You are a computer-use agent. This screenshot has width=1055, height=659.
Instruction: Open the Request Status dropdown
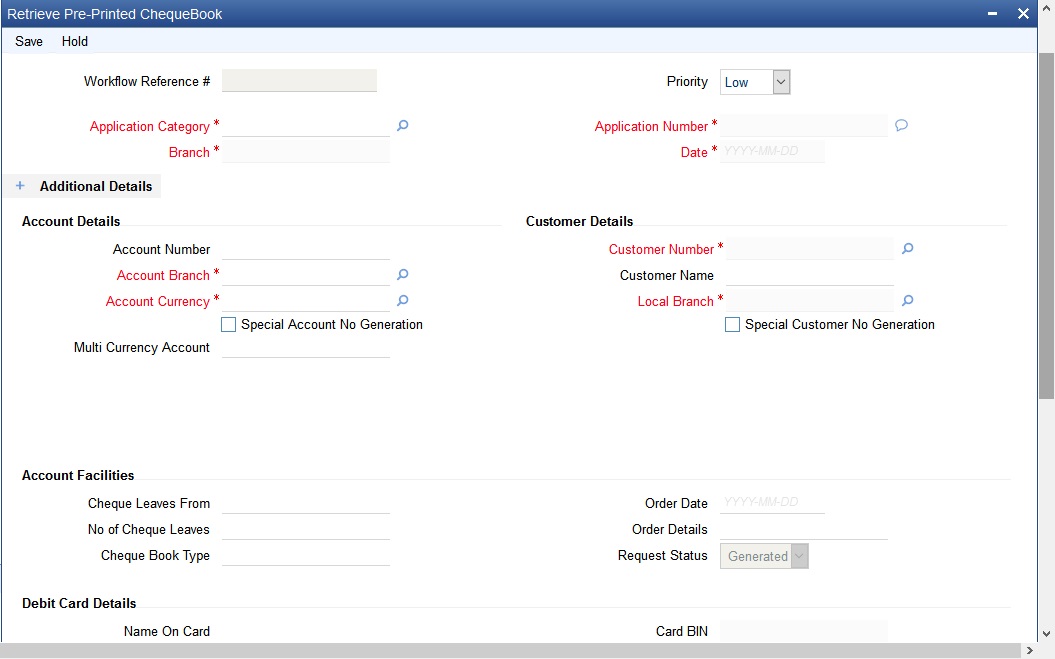[x=764, y=556]
